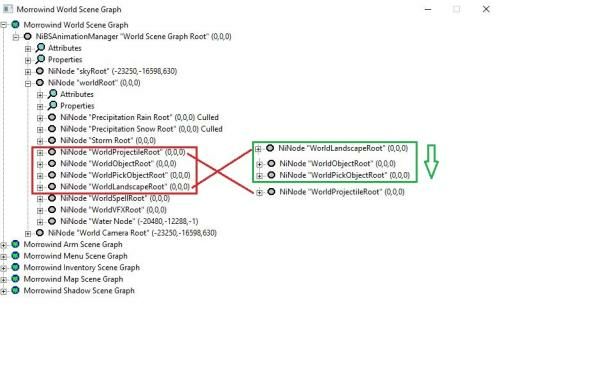Expand the Storm Root node

point(40,141)
